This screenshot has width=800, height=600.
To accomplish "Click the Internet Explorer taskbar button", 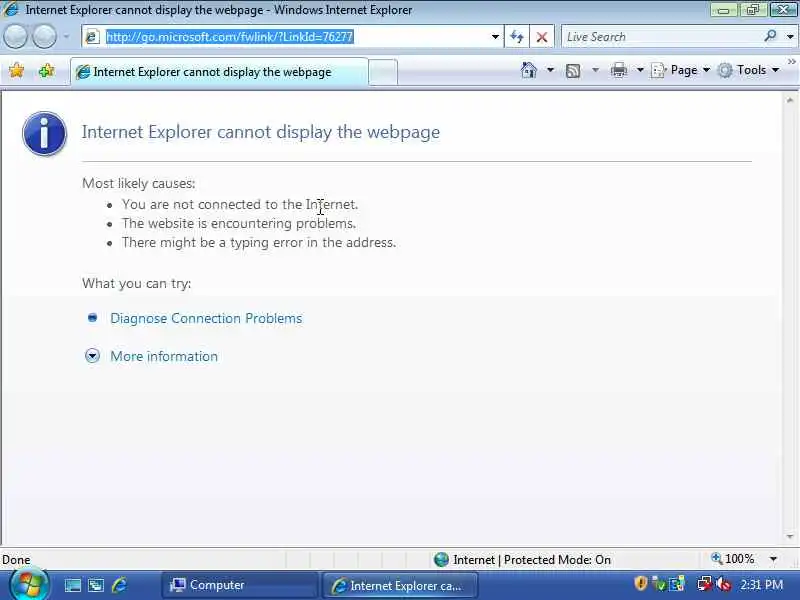I will (x=400, y=586).
